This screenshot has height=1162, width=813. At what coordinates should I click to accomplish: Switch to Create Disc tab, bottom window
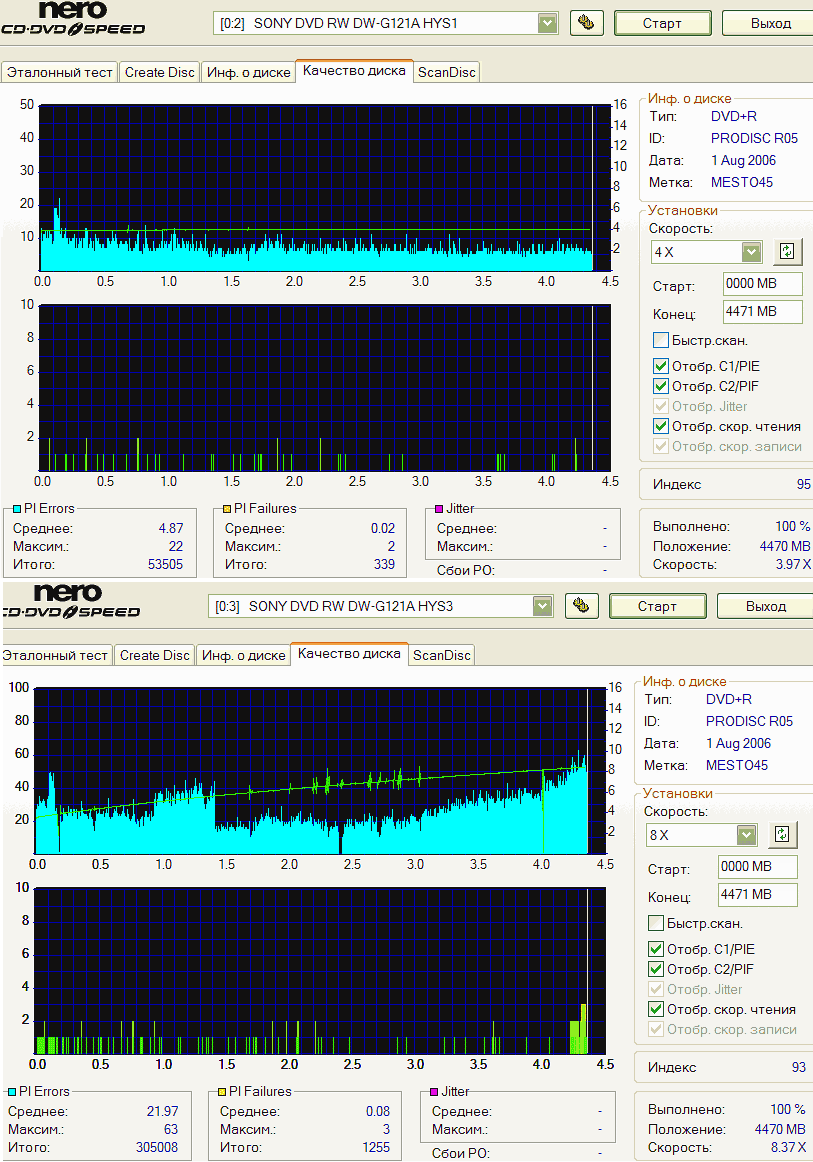(154, 656)
